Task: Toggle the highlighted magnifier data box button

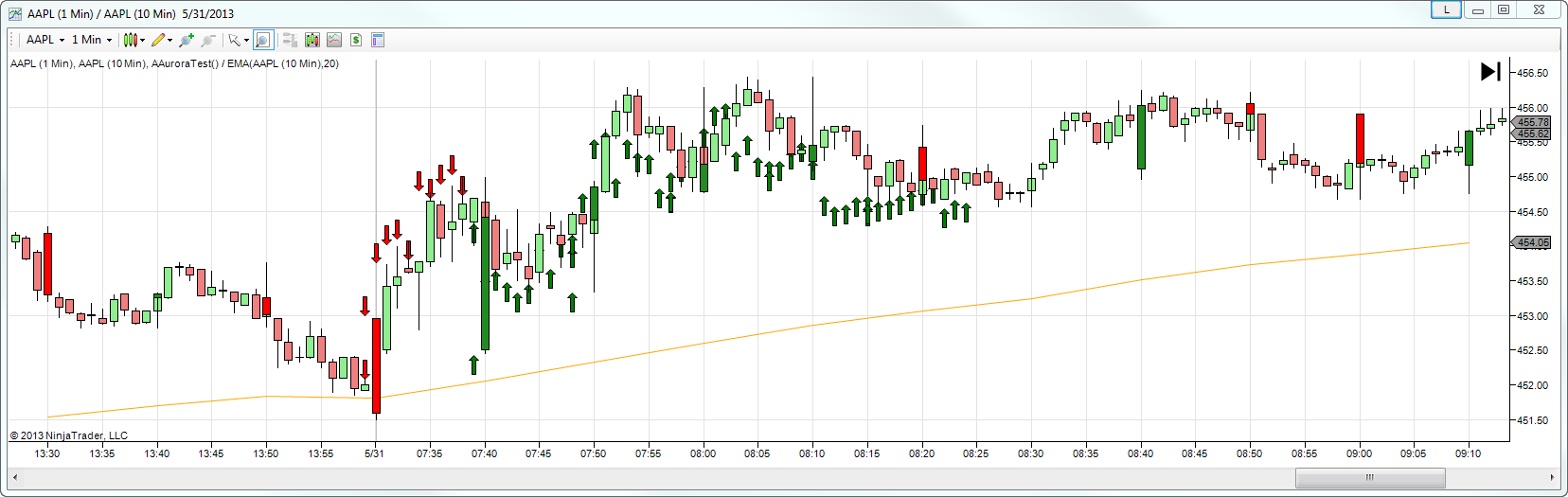Action: [263, 40]
